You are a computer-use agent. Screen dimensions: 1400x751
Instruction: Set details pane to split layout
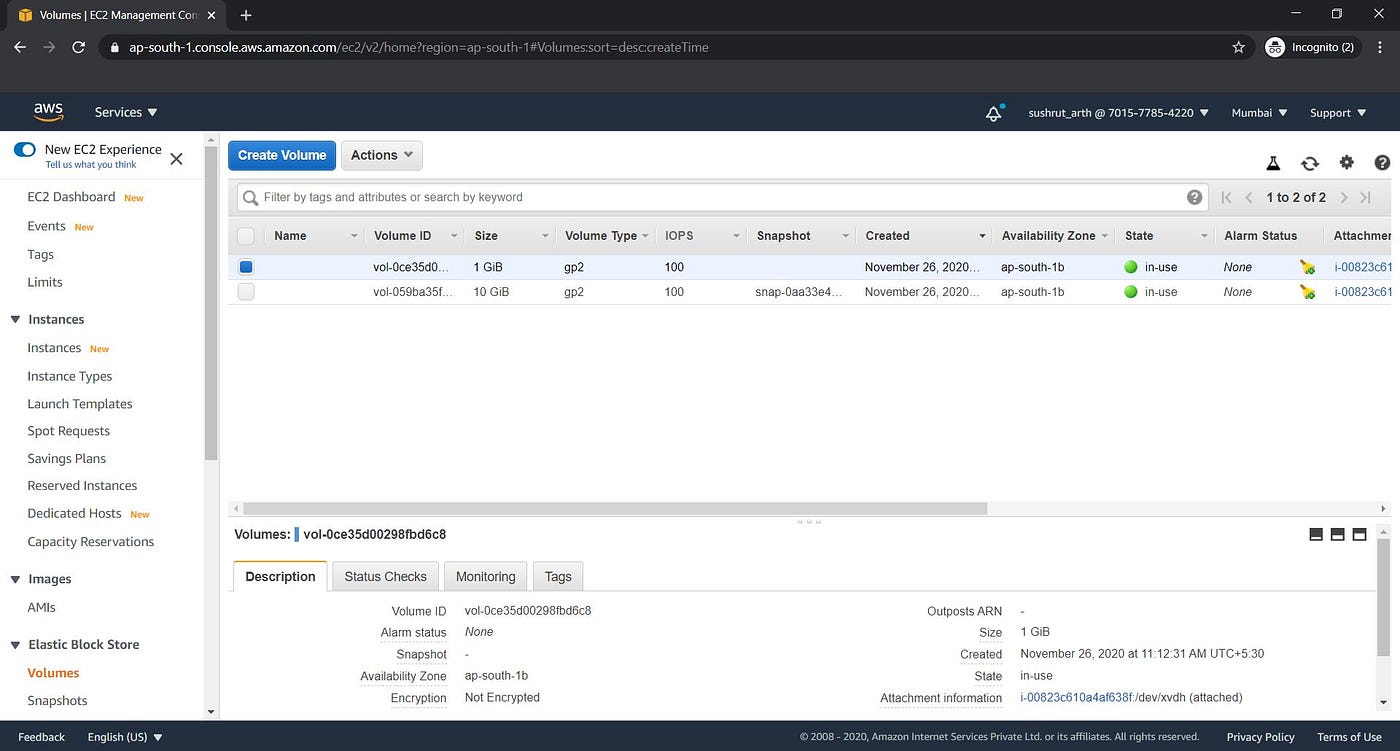(1337, 535)
